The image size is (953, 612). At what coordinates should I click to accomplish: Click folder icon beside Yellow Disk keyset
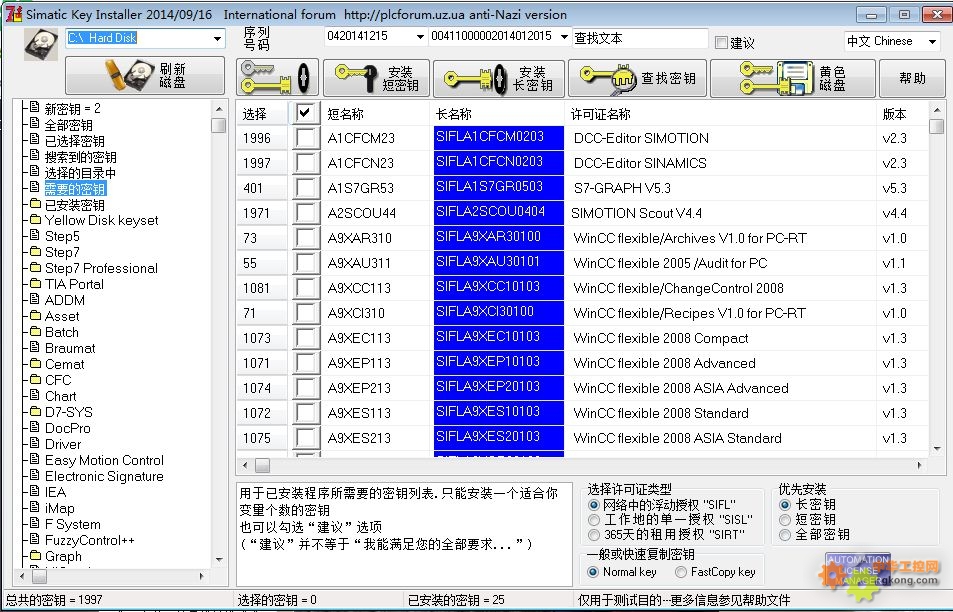click(x=35, y=219)
